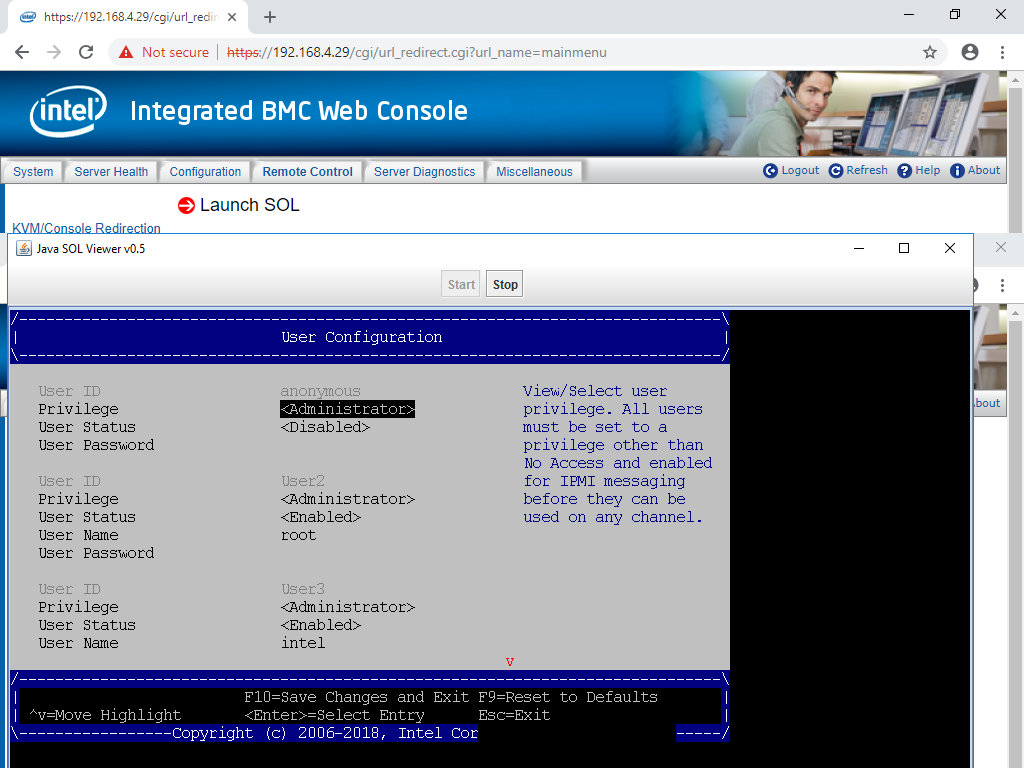Click 'F10=Save Changes and Exit' text
Screen dimensions: 1024x768
357,697
